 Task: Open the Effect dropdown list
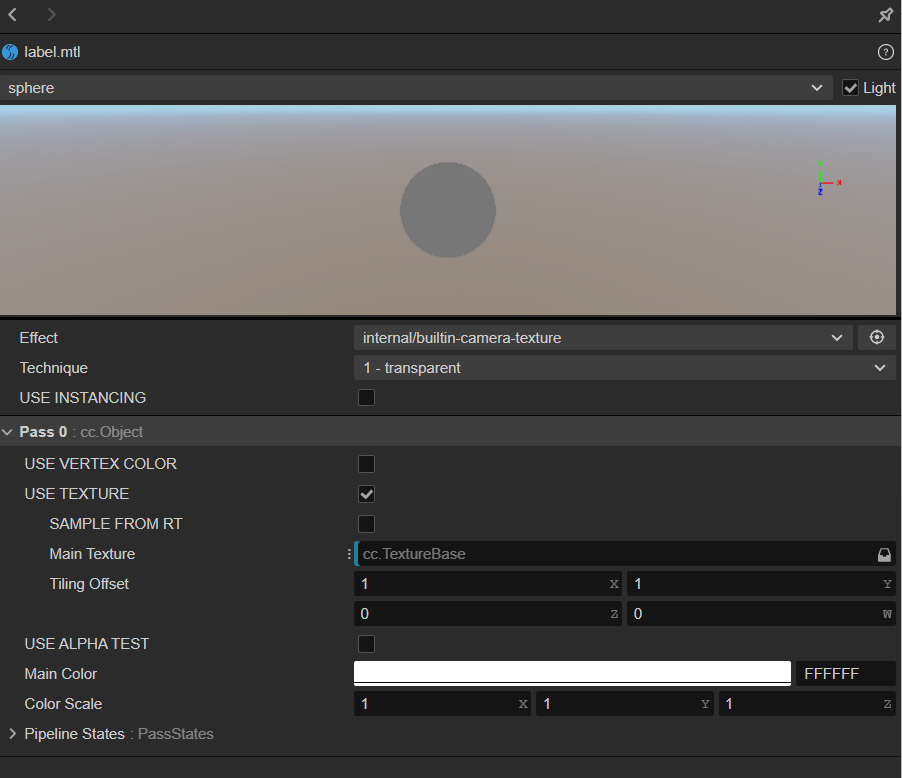point(603,338)
